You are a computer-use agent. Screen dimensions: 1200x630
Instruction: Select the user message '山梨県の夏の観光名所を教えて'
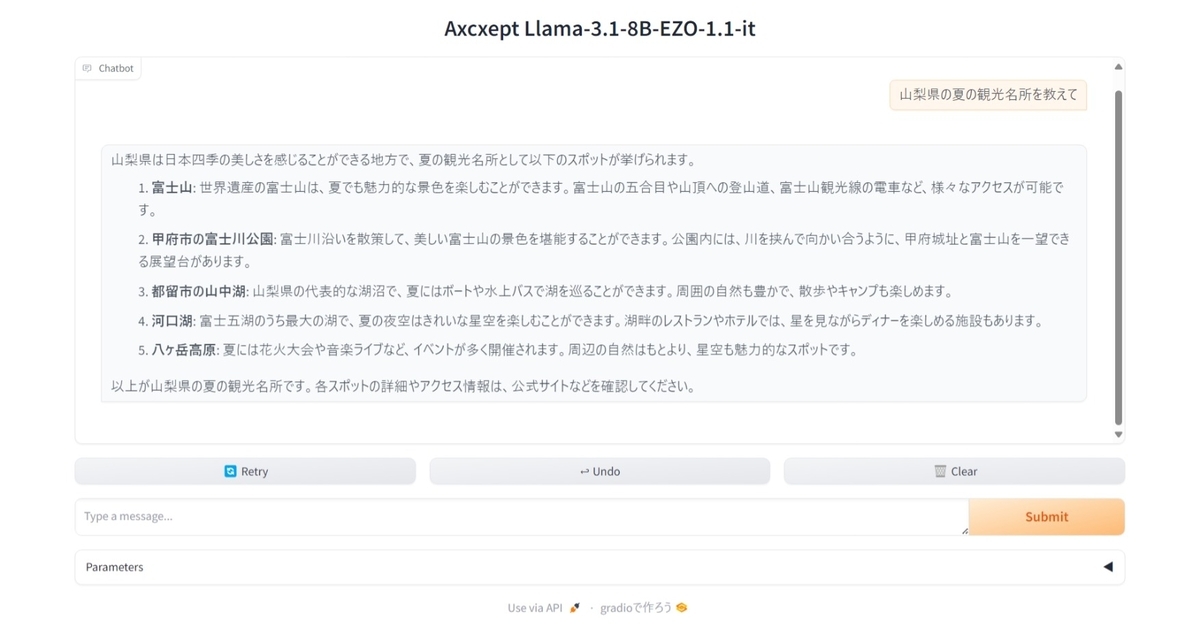point(988,95)
